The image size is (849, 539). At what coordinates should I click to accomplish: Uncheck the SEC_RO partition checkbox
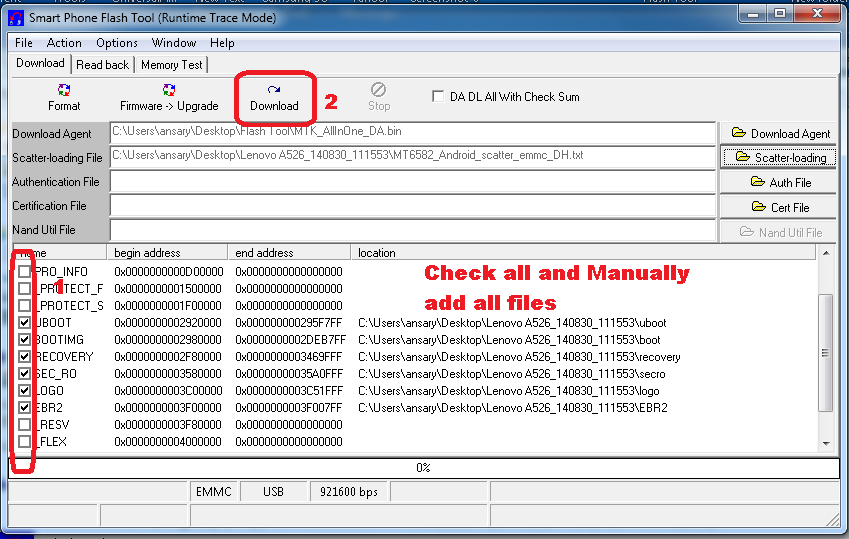coord(24,373)
